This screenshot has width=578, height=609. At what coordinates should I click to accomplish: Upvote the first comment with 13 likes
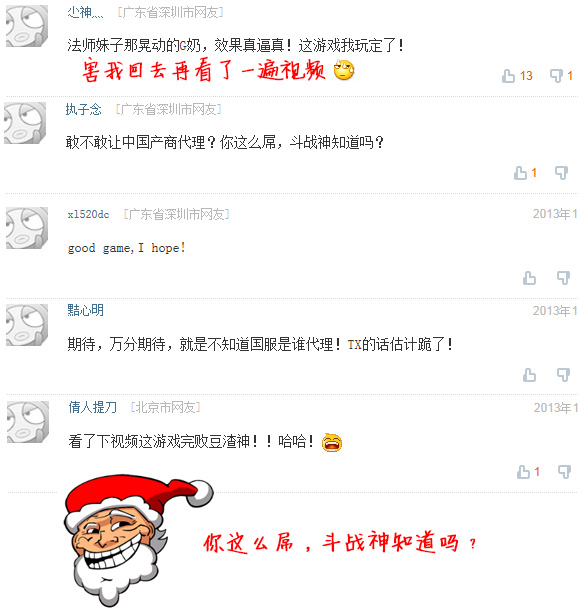(508, 76)
